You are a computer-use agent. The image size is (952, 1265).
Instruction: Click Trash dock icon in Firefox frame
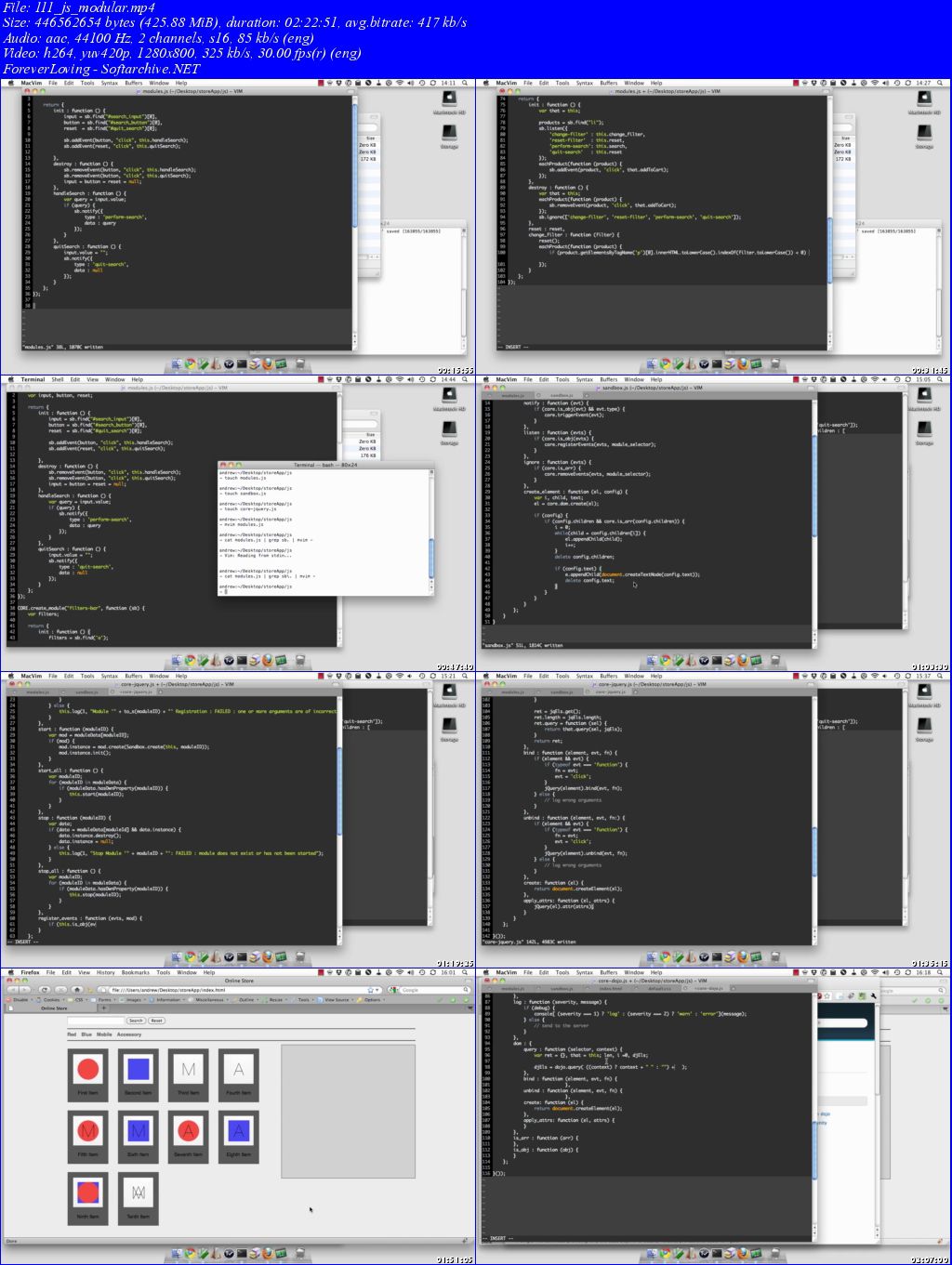(x=300, y=1253)
